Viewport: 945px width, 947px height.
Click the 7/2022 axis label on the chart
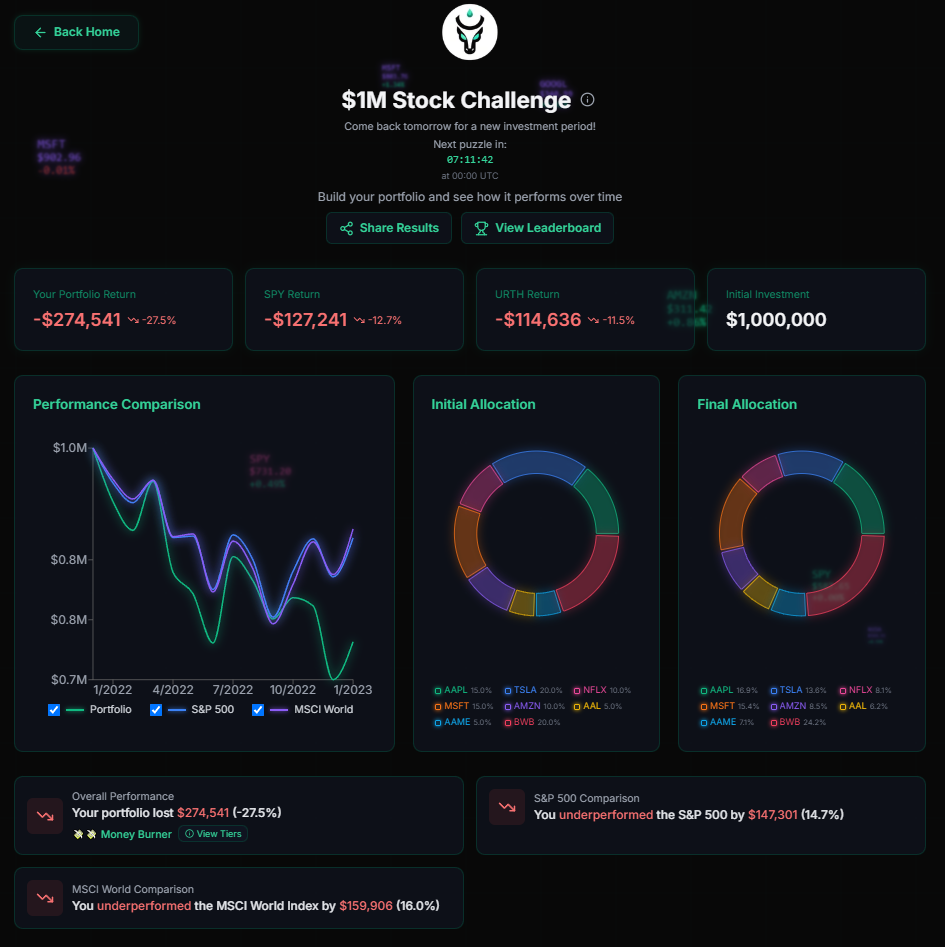coord(232,690)
